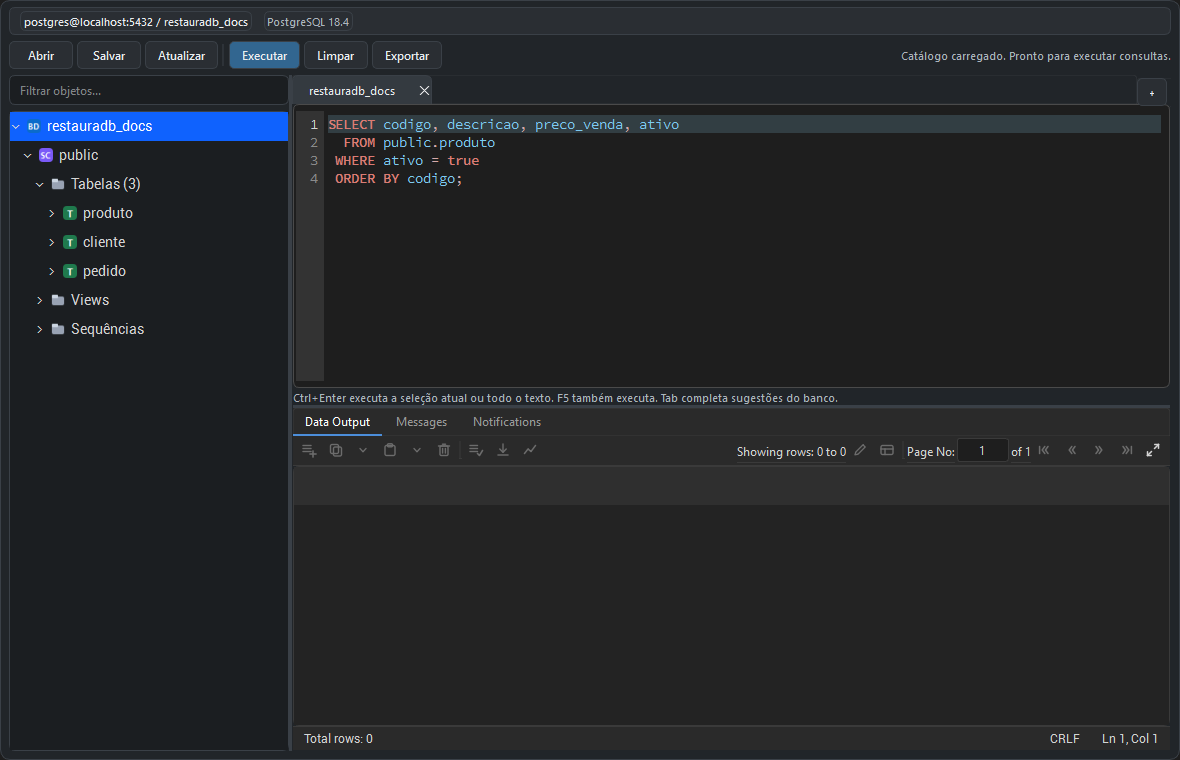Image resolution: width=1180 pixels, height=760 pixels.
Task: Select the pedido tree item label
Action: coord(104,272)
